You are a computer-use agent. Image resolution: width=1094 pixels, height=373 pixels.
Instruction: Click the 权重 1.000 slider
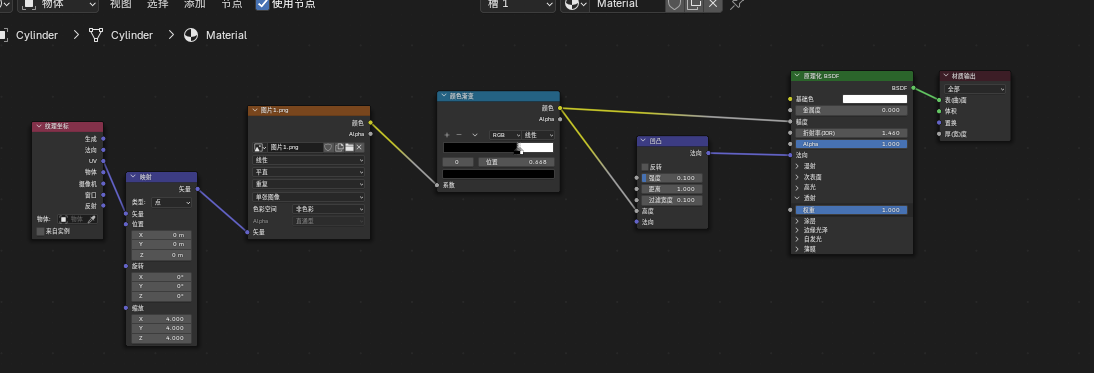click(852, 210)
